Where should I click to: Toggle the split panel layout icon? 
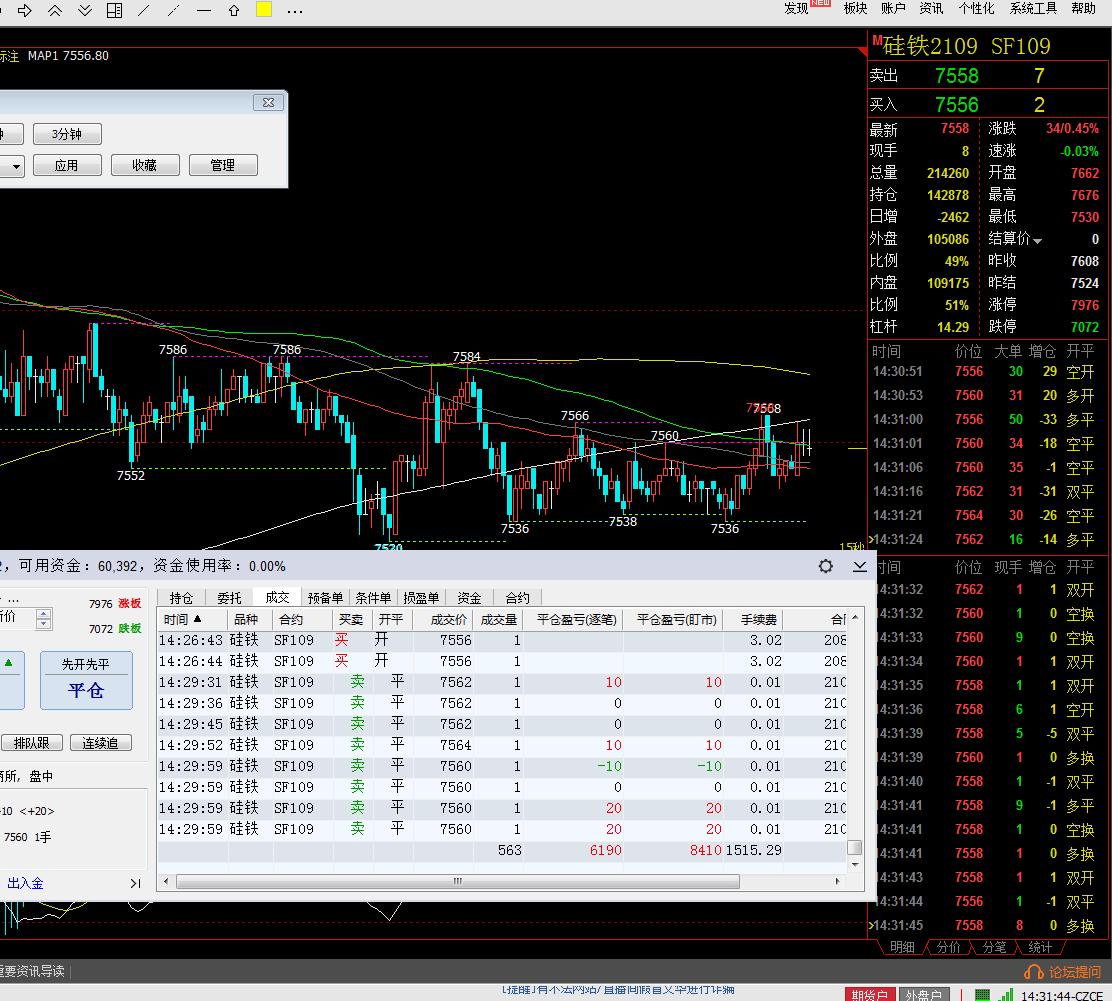click(x=115, y=10)
